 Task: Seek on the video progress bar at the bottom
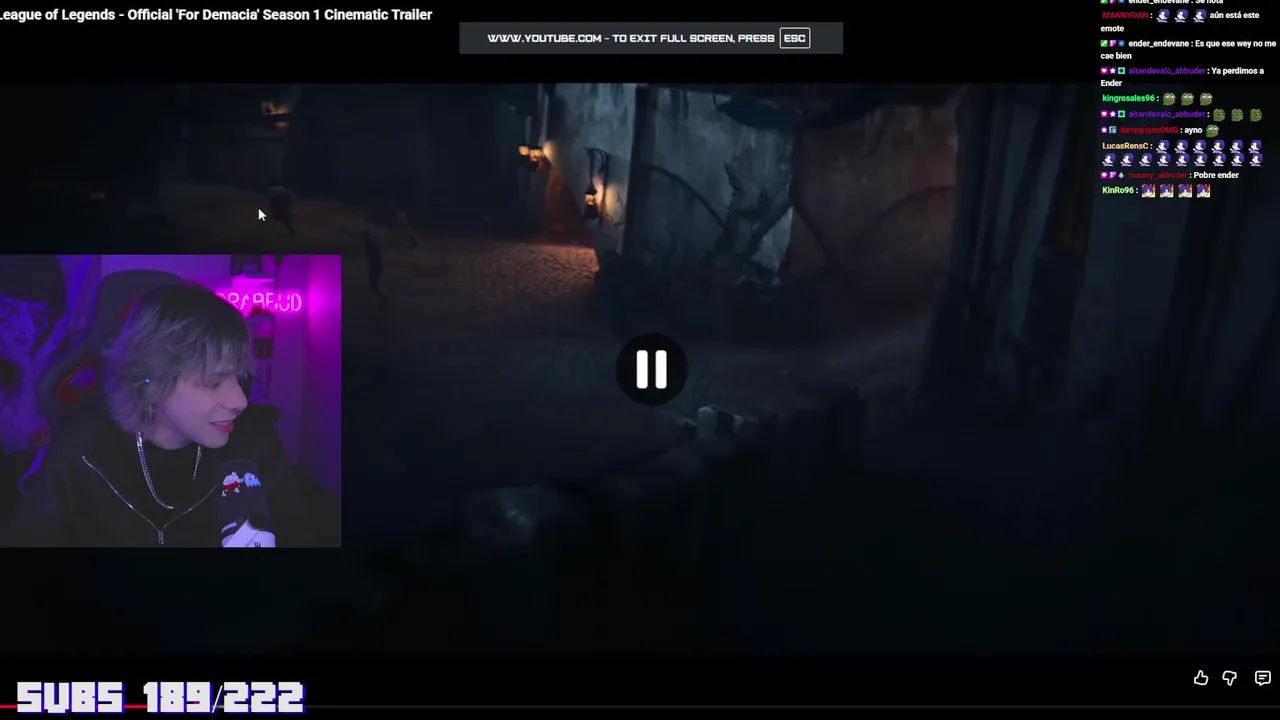click(x=640, y=706)
